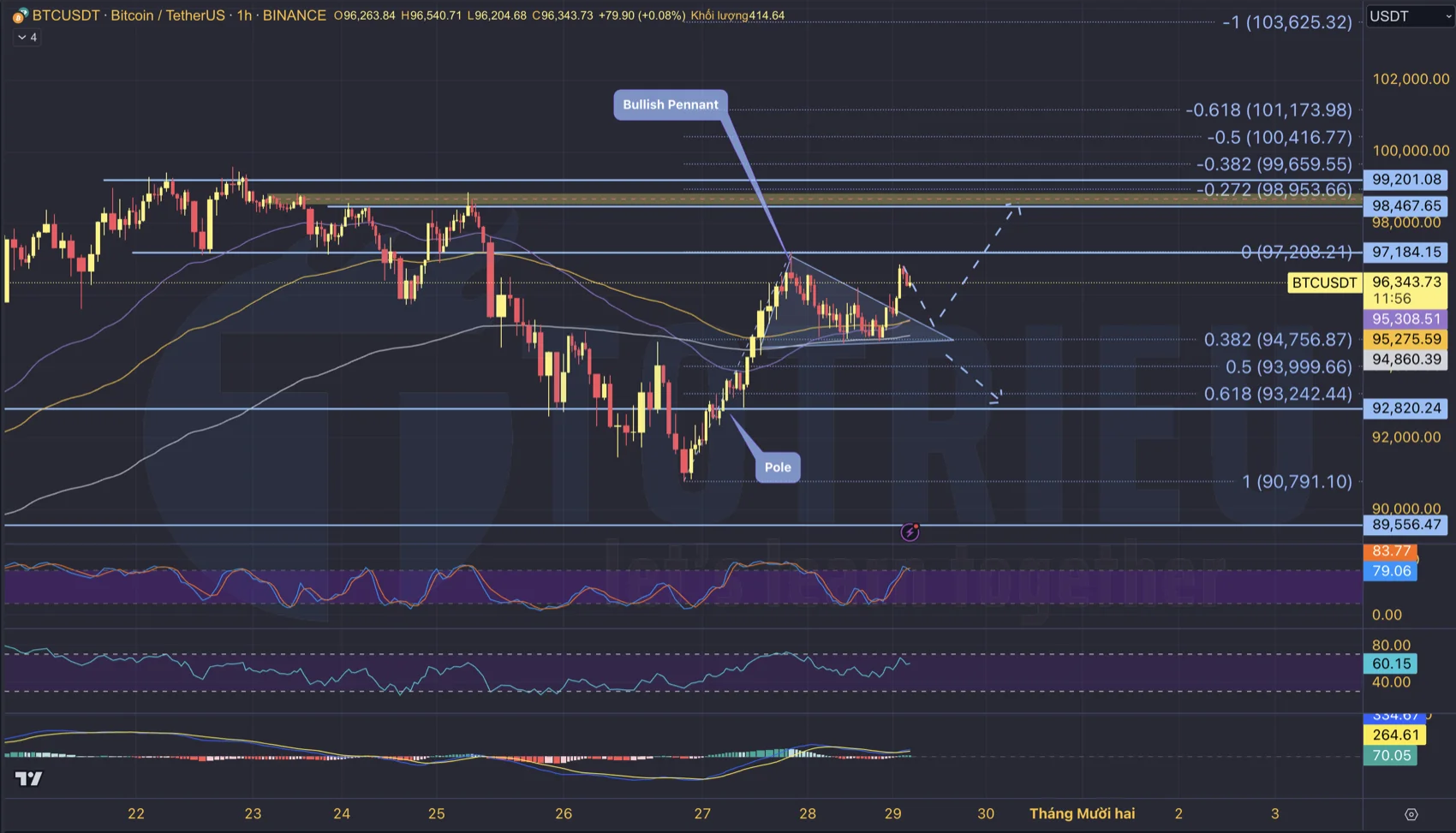This screenshot has height=833, width=1456.
Task: Click date 28 on the time axis
Action: (808, 813)
